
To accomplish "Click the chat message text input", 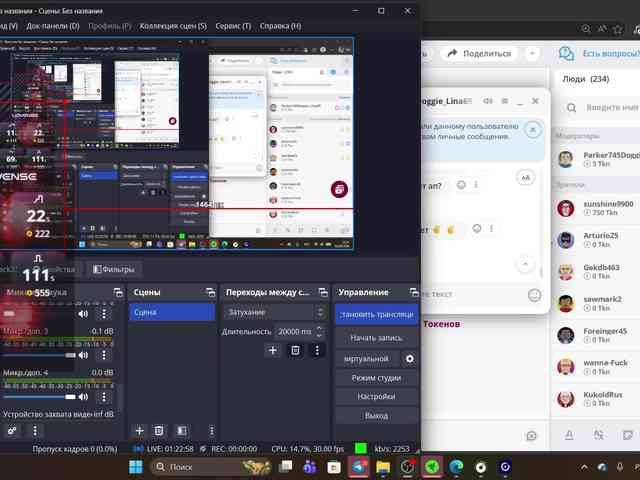I will (x=473, y=294).
